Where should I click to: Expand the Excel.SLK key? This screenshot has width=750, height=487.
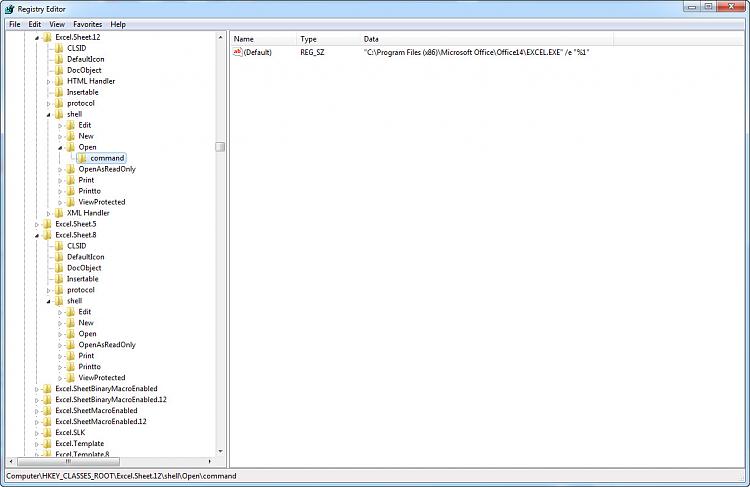pos(37,433)
